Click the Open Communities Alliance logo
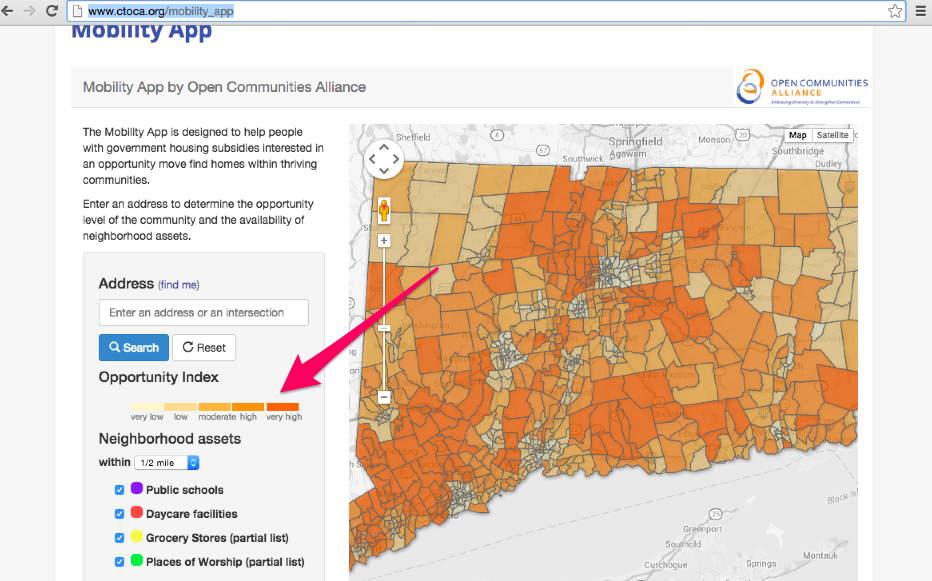The width and height of the screenshot is (932, 581). pos(801,87)
